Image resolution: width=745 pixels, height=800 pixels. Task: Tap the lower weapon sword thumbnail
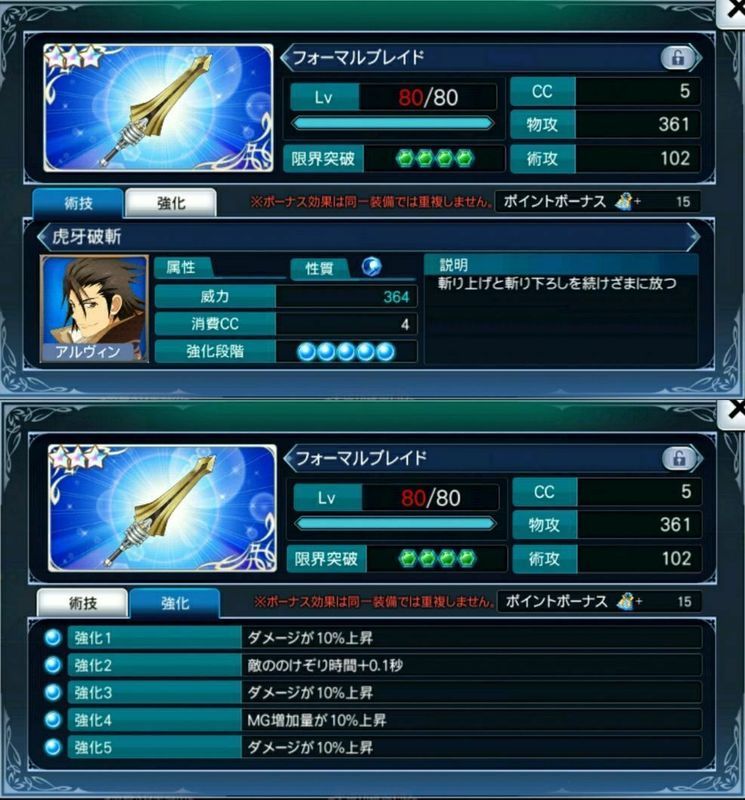tap(162, 508)
